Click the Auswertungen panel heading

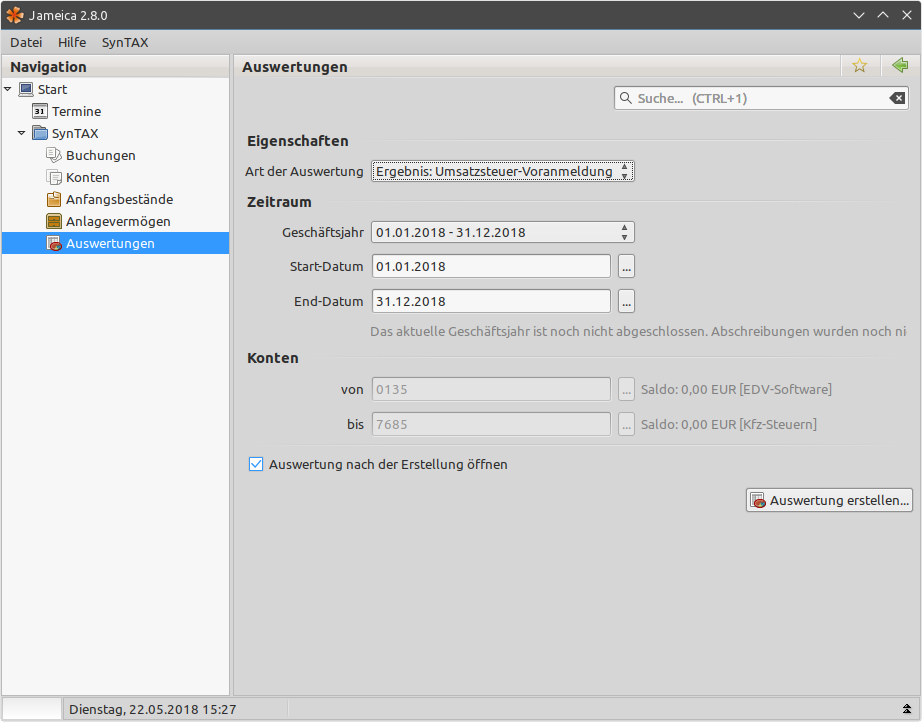(295, 67)
